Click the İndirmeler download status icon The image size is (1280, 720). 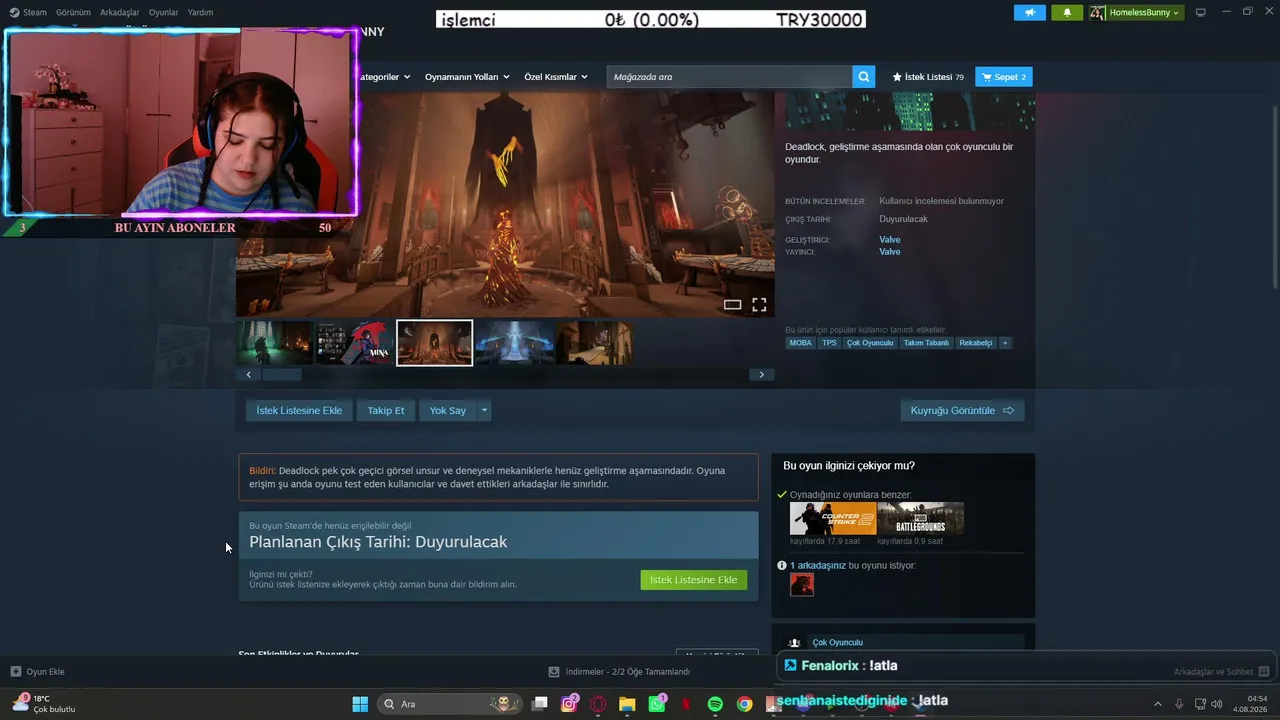(x=554, y=672)
